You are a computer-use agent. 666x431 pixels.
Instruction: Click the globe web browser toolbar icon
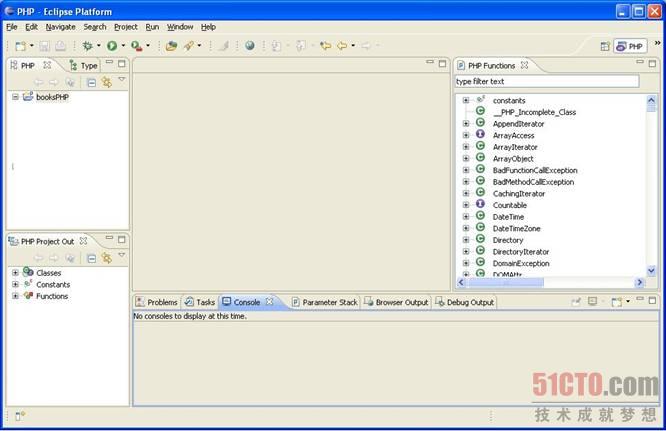point(250,45)
